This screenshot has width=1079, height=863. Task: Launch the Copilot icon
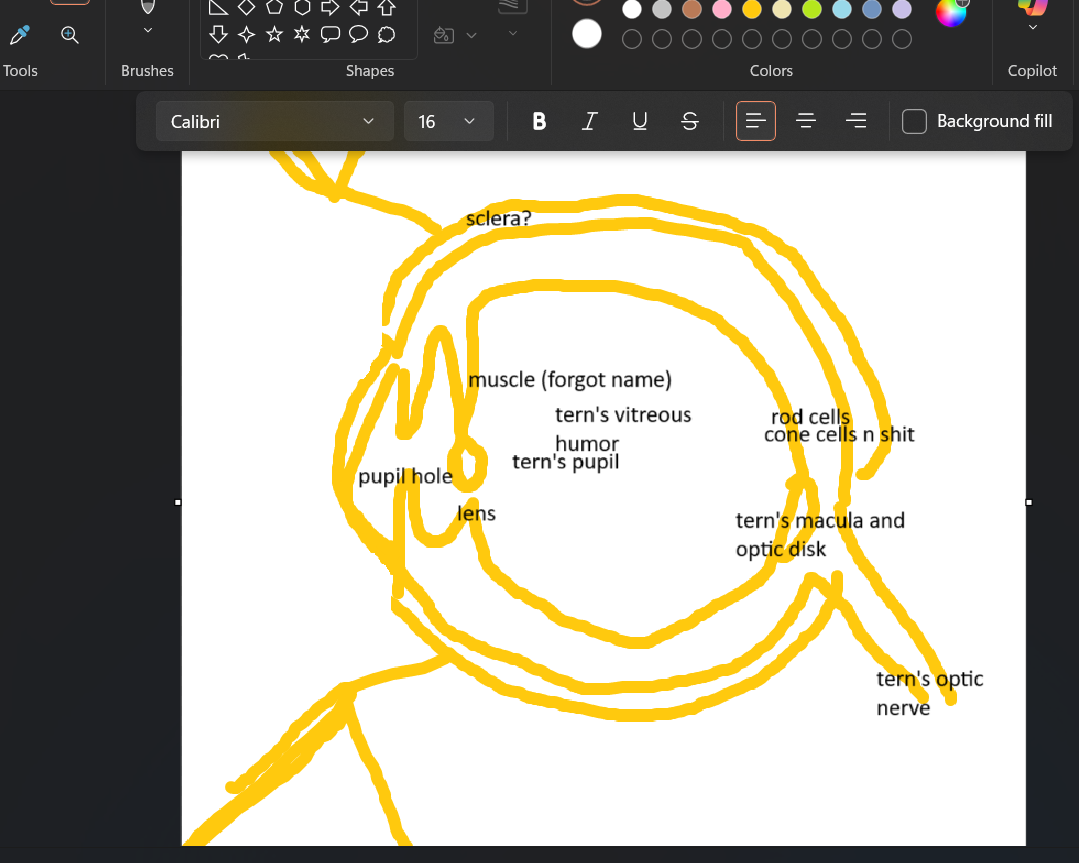pos(1032,6)
